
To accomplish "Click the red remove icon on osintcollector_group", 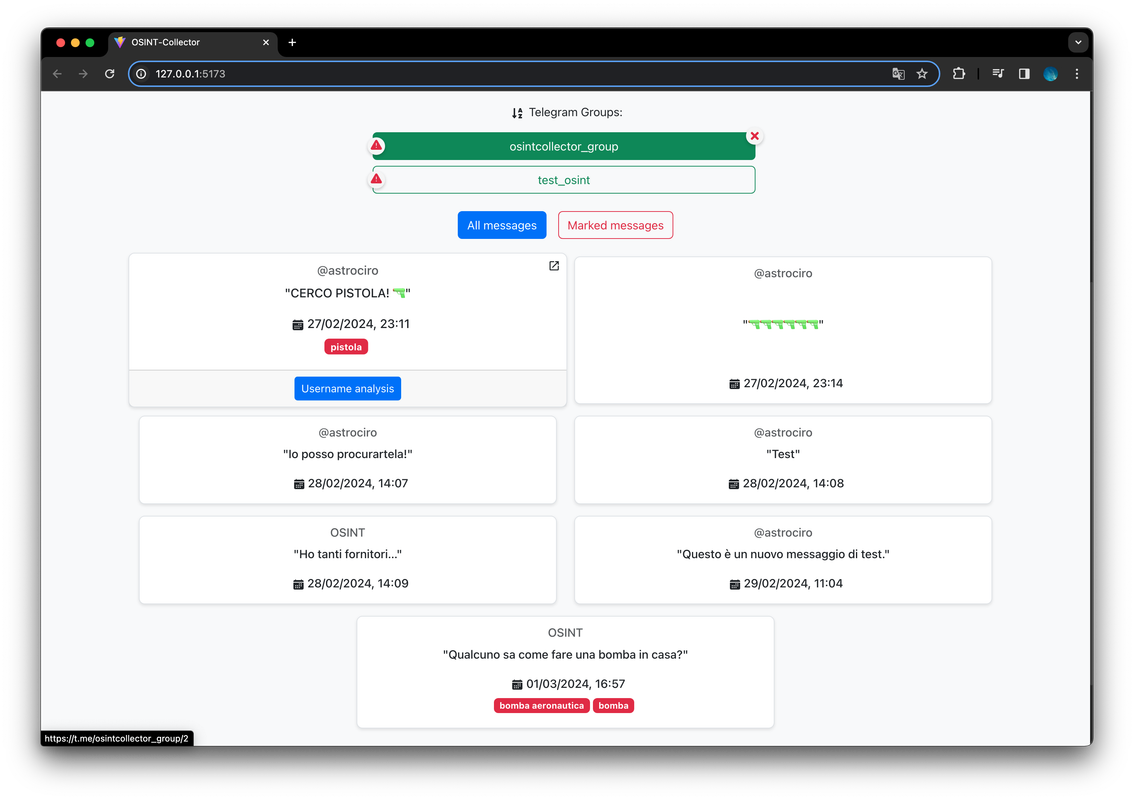I will coord(754,136).
